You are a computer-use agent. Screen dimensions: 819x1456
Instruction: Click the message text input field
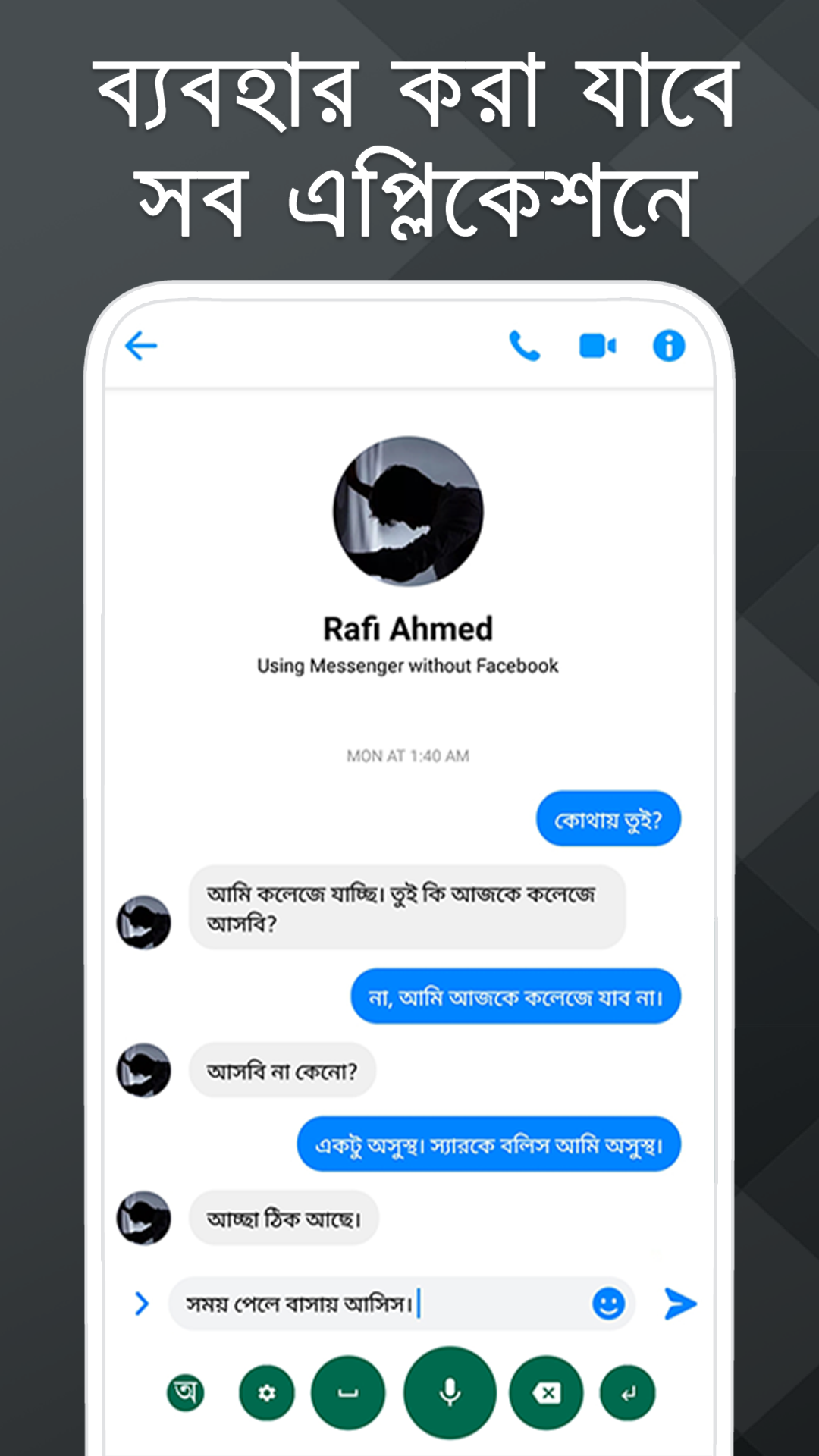point(402,1304)
